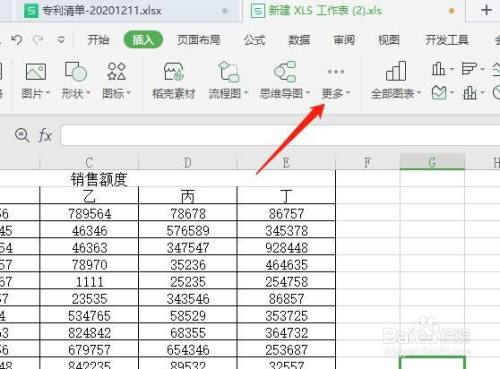Screen dimensions: 500x369
Task: Select cell containing 46346
Action: point(89,230)
